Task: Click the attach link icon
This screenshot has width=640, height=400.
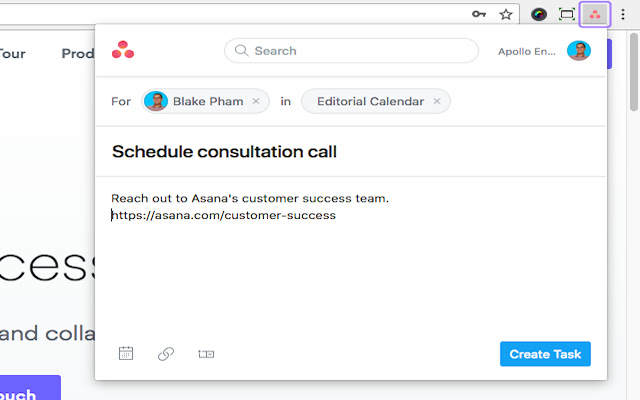Action: (166, 353)
